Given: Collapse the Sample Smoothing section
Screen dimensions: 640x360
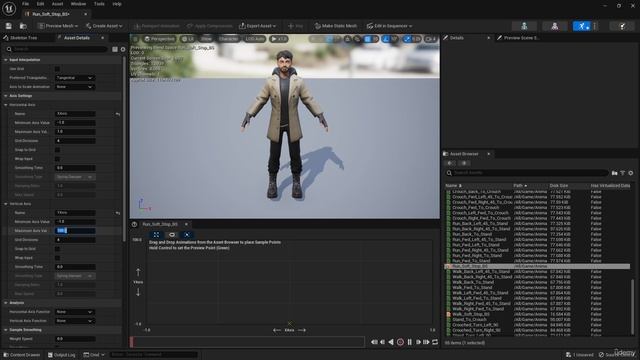Looking at the screenshot, I should click(x=6, y=330).
